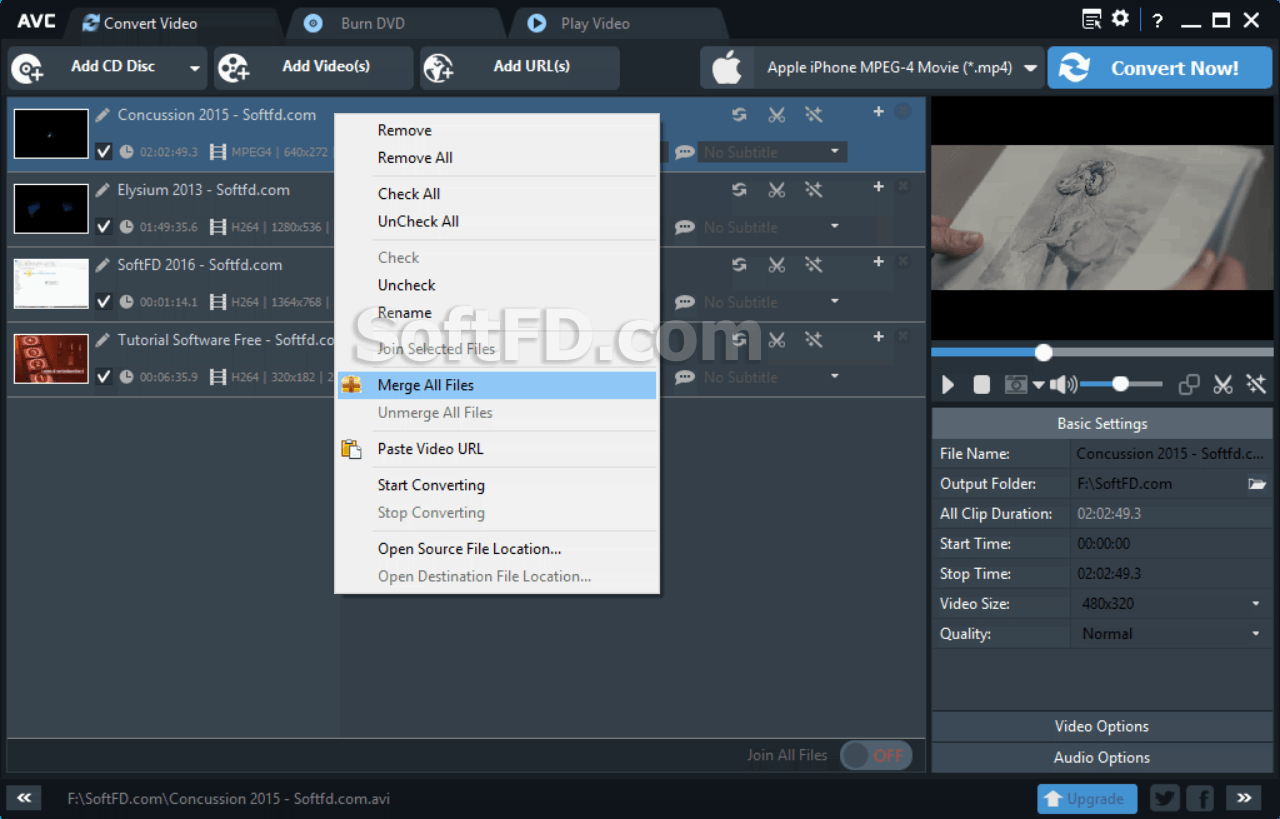This screenshot has width=1280, height=819.
Task: Click the magic wand effects icon on the Concussion 2015 row
Action: click(x=814, y=114)
